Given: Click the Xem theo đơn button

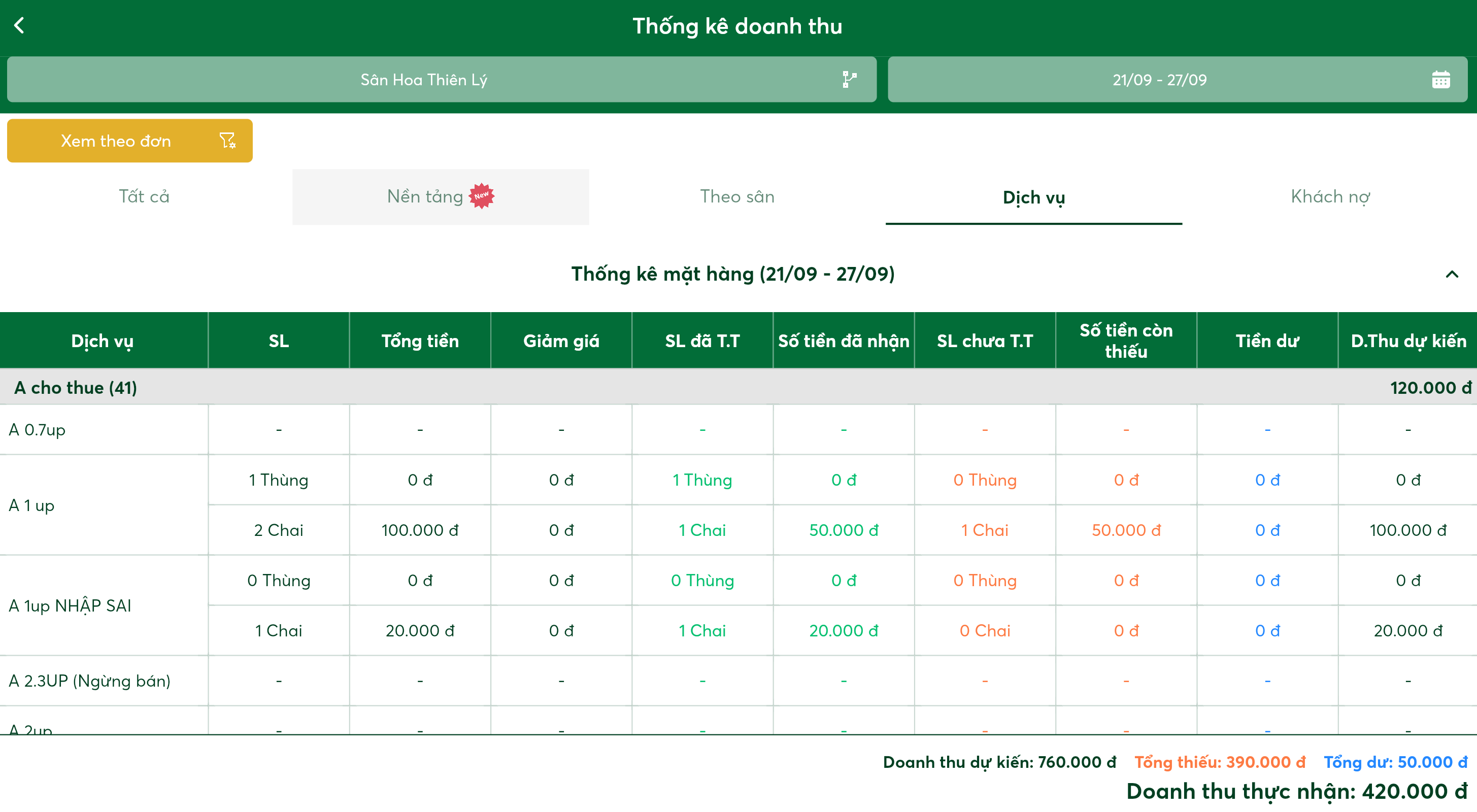Looking at the screenshot, I should (129, 141).
